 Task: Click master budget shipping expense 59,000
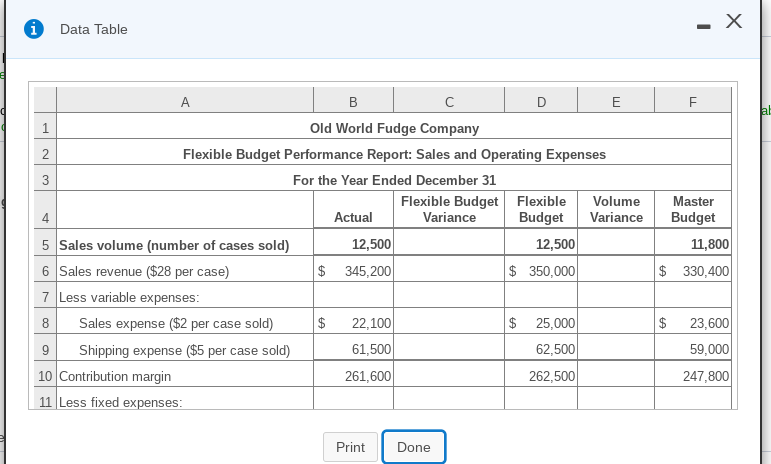(x=709, y=349)
